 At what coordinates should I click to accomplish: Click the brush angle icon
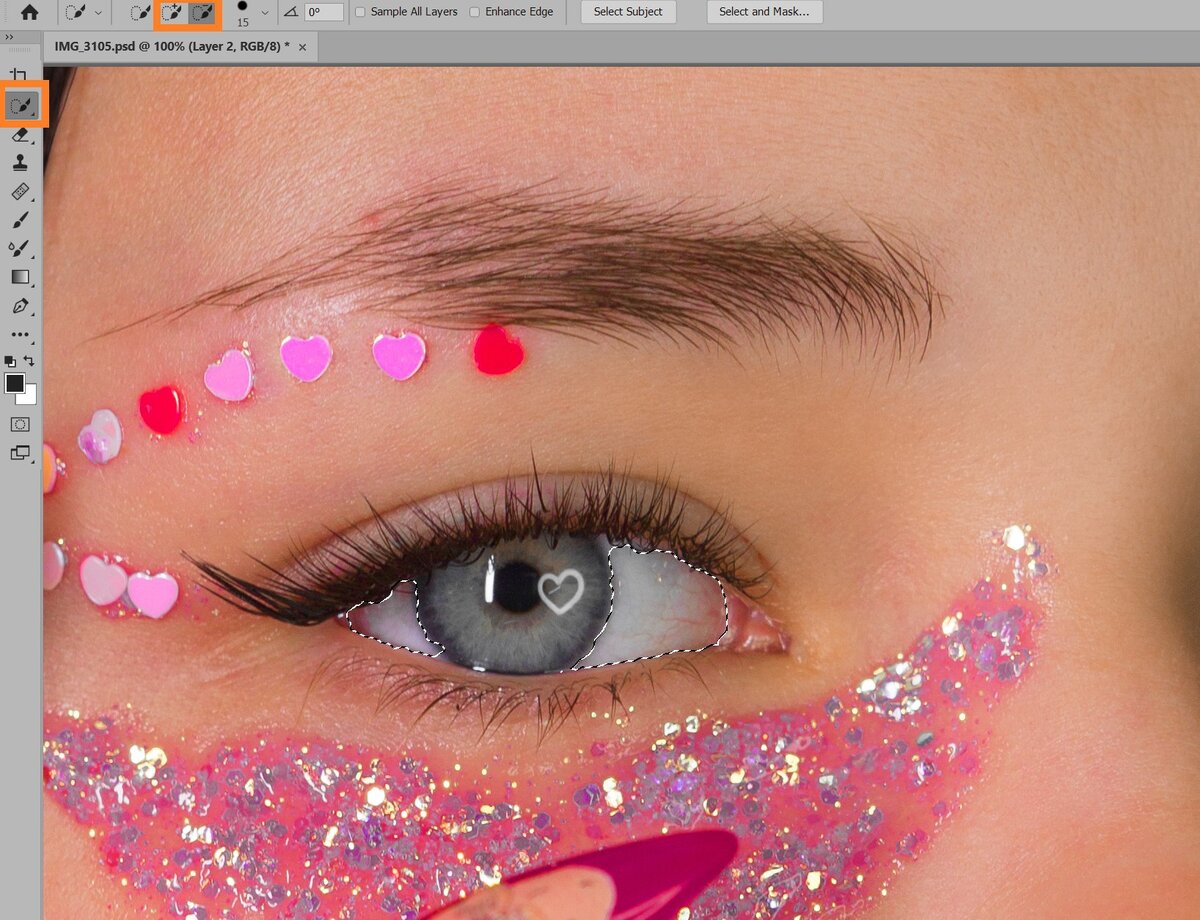tap(290, 12)
